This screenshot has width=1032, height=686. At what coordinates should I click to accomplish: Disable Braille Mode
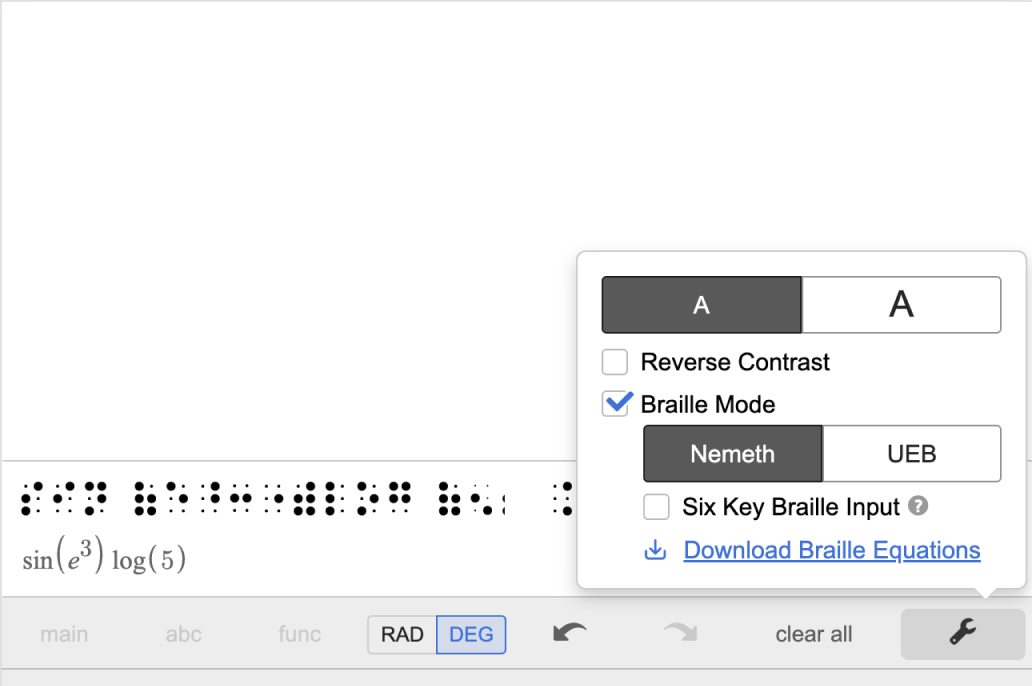[x=614, y=404]
